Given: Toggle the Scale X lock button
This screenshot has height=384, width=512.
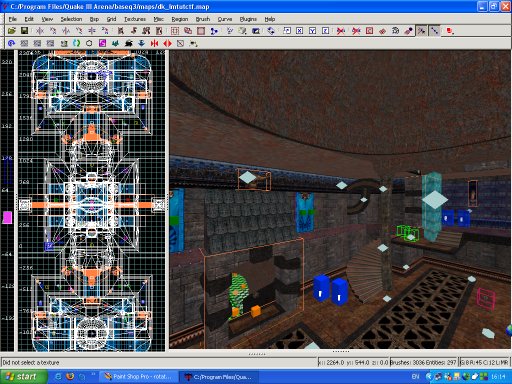Looking at the screenshot, I should click(300, 31).
